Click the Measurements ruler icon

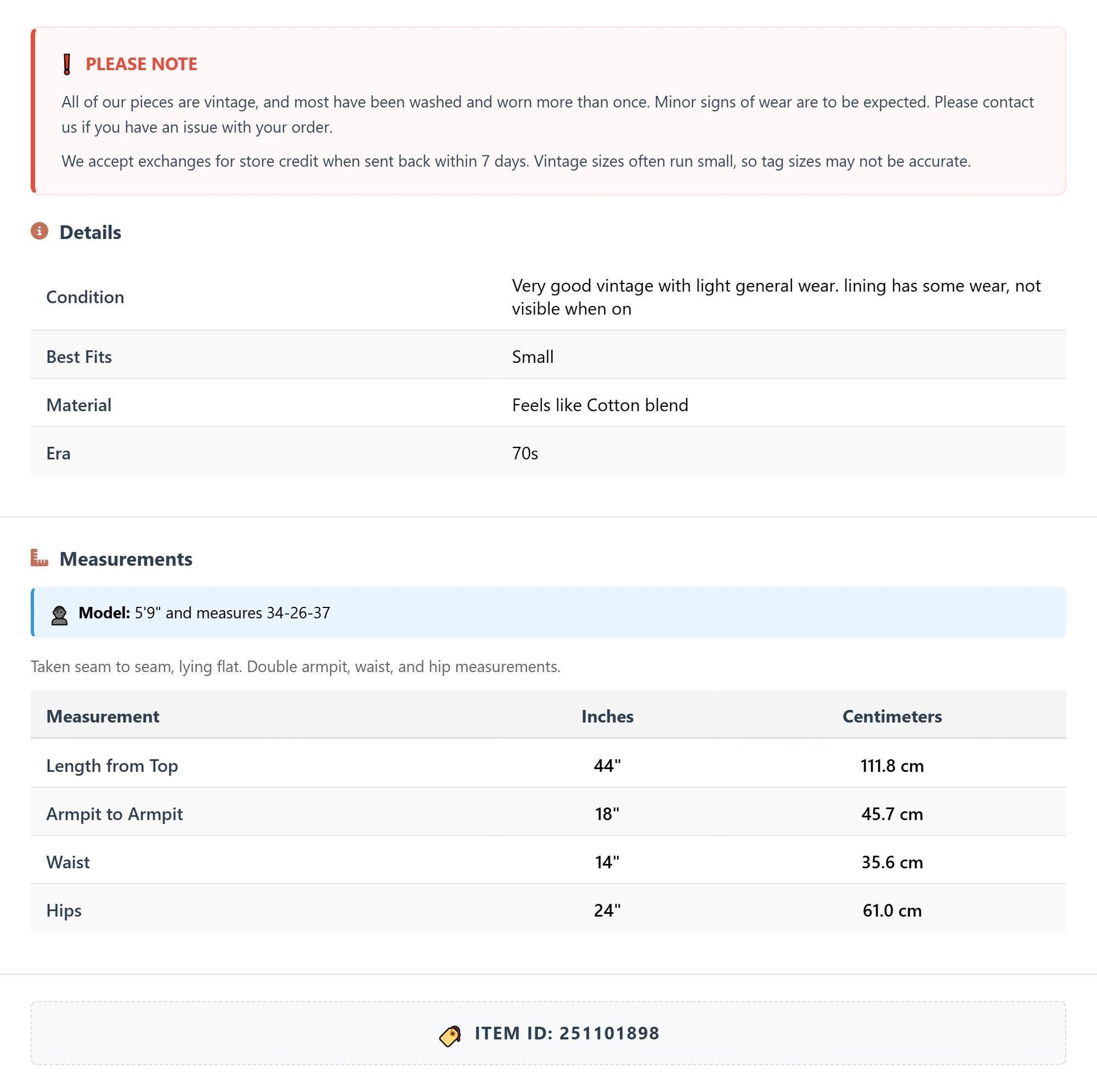point(39,558)
